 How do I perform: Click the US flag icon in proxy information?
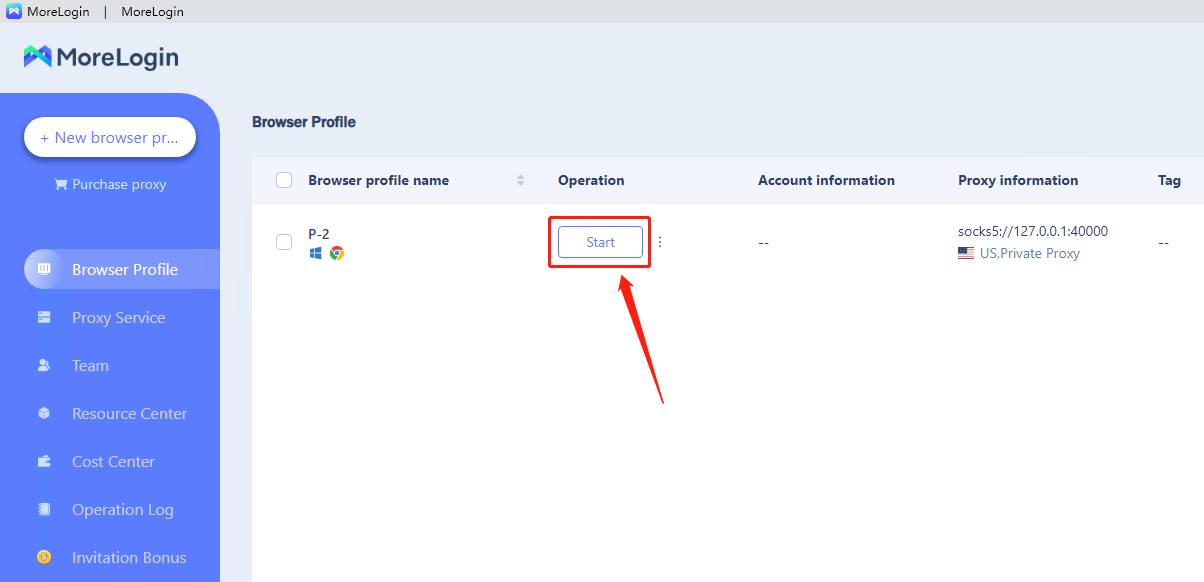tap(966, 253)
